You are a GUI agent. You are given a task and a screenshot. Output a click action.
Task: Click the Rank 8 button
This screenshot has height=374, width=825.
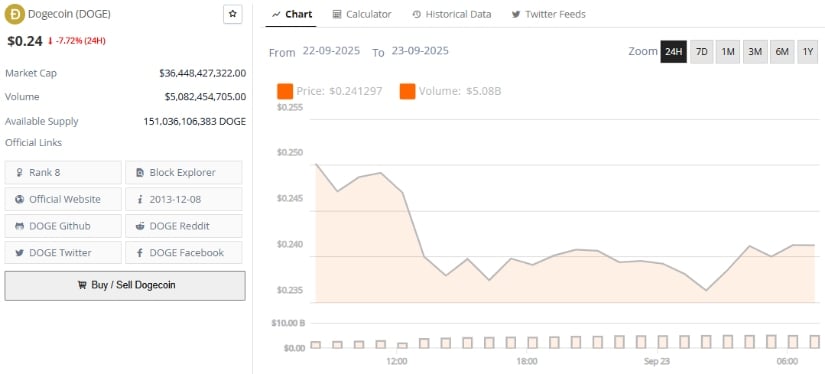click(x=63, y=173)
